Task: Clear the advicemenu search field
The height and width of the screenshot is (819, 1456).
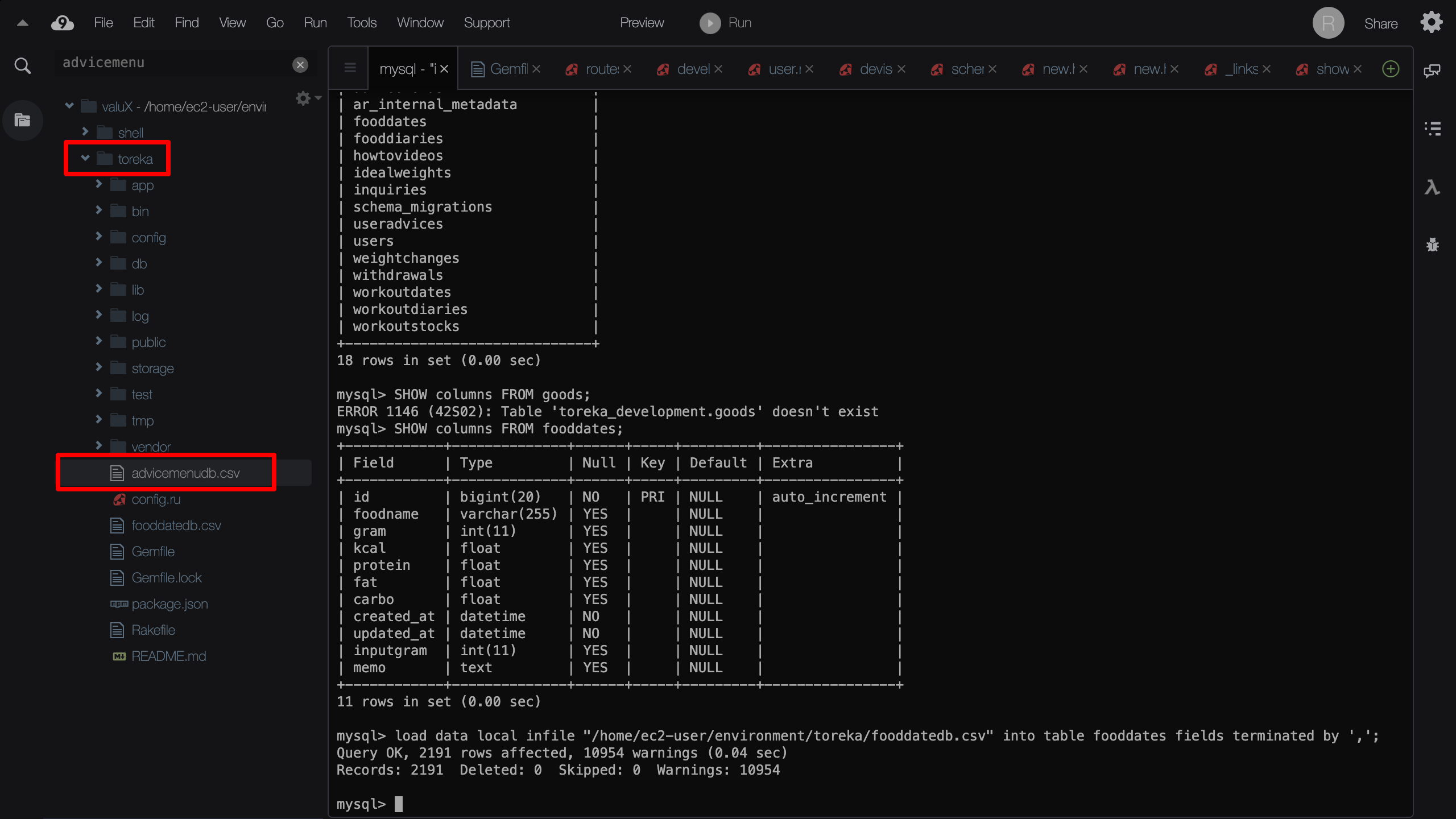Action: tap(300, 64)
